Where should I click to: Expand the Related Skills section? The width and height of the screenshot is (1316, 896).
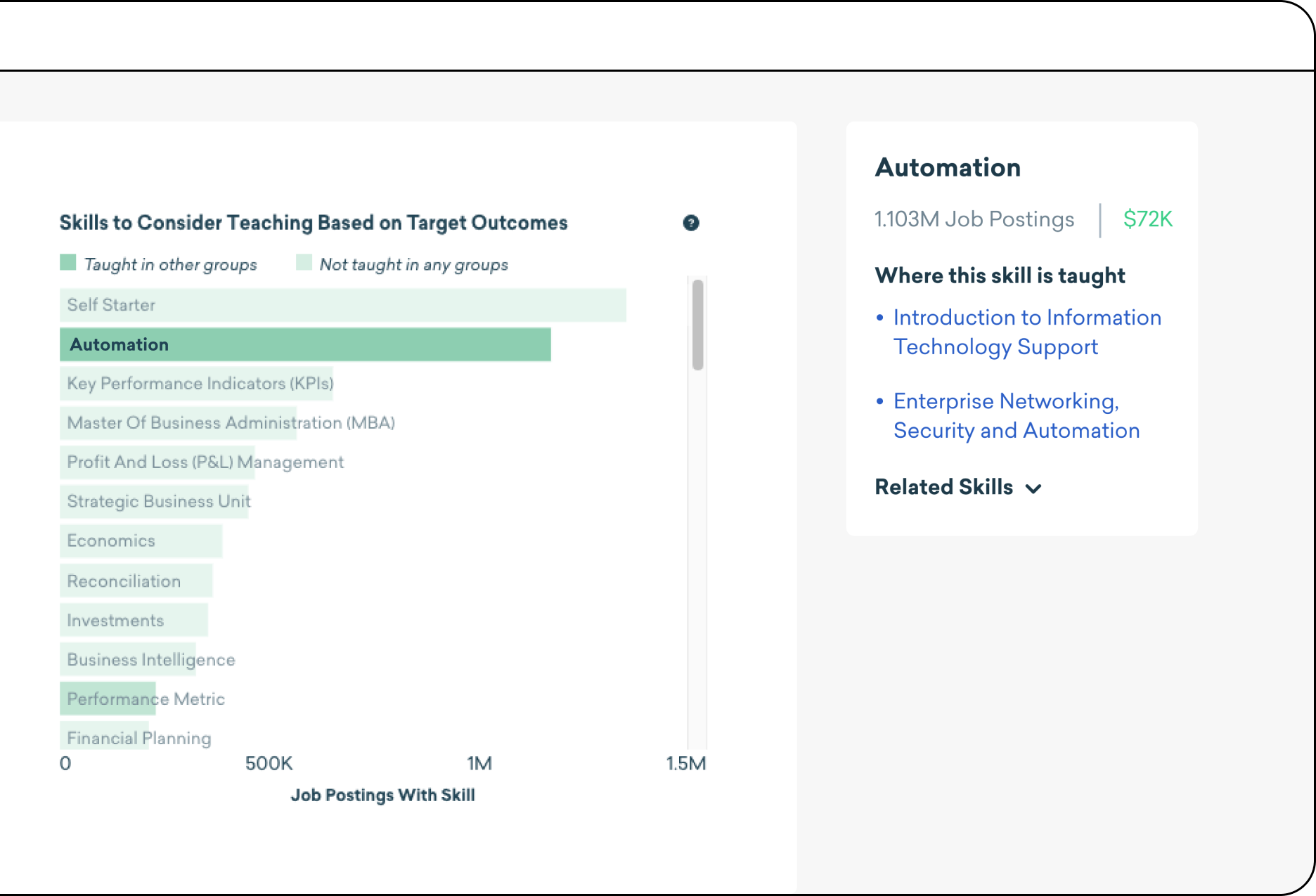957,487
